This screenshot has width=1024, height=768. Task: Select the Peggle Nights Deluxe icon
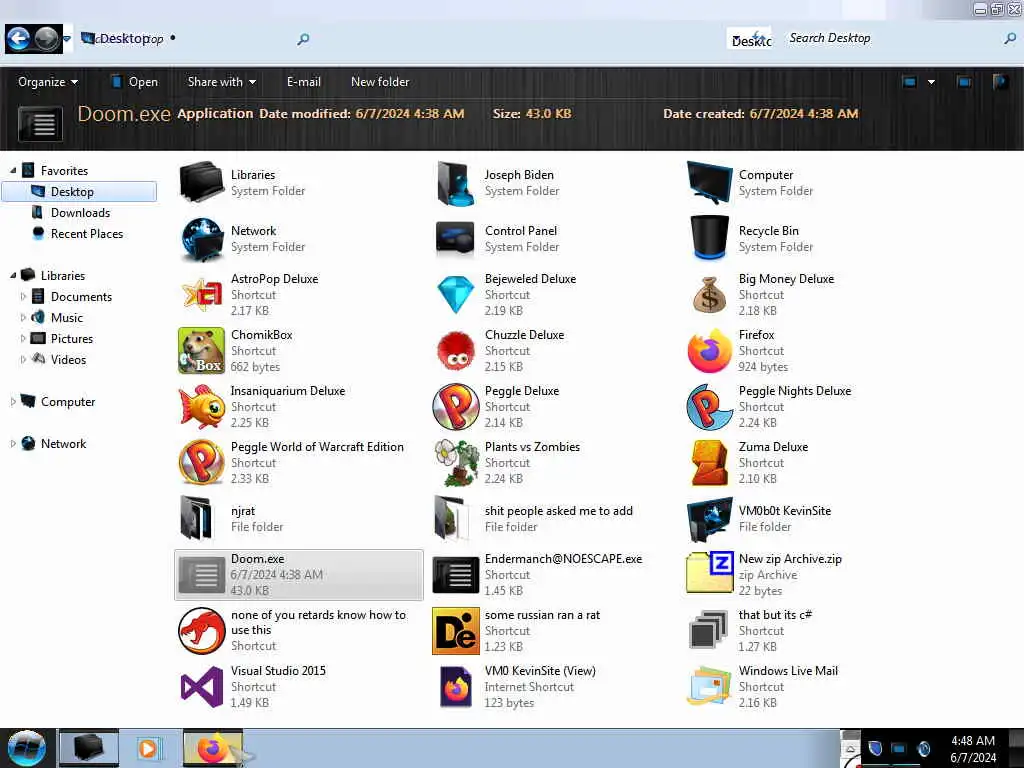(709, 406)
